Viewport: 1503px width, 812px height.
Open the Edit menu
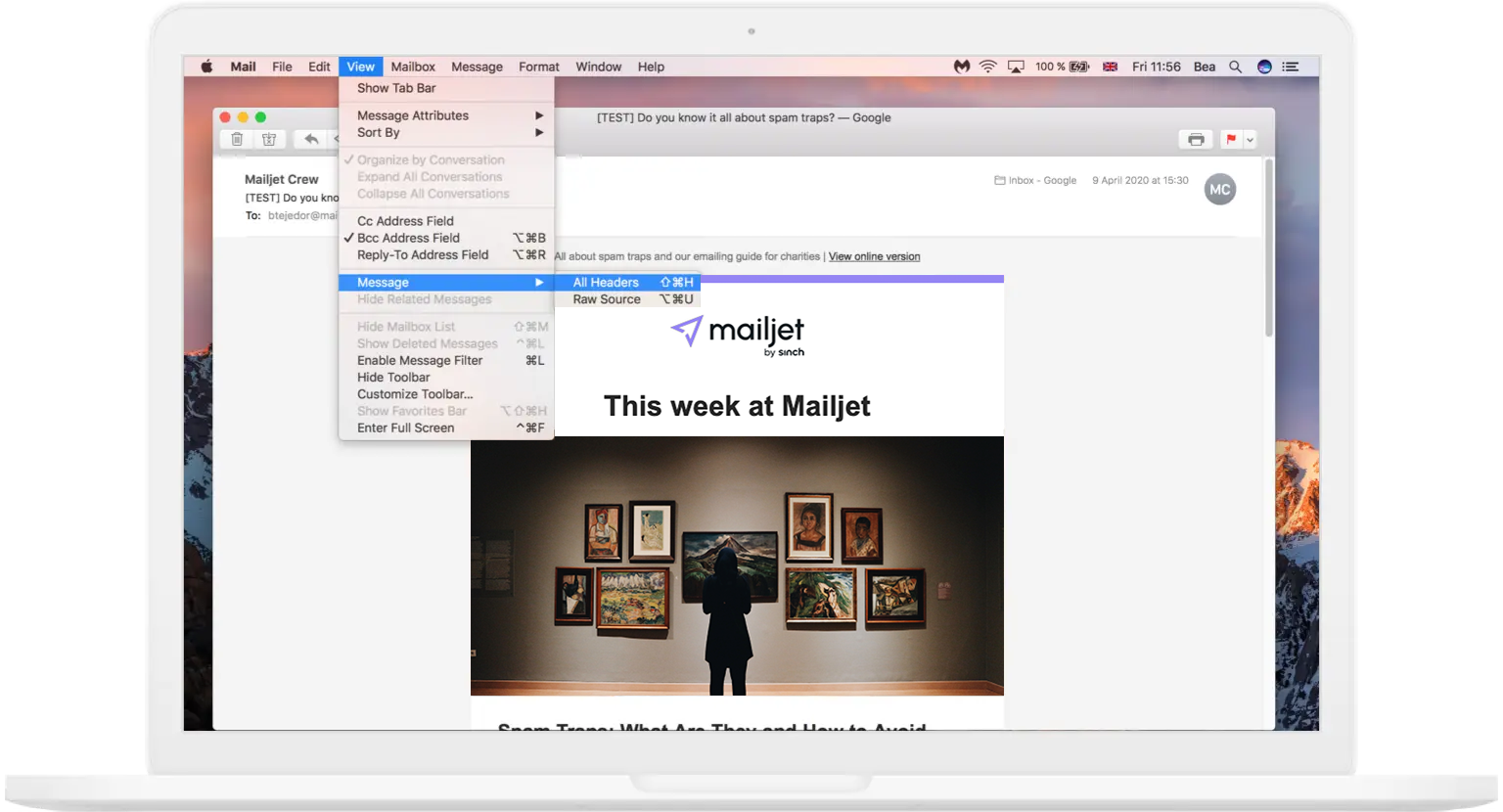pos(319,67)
